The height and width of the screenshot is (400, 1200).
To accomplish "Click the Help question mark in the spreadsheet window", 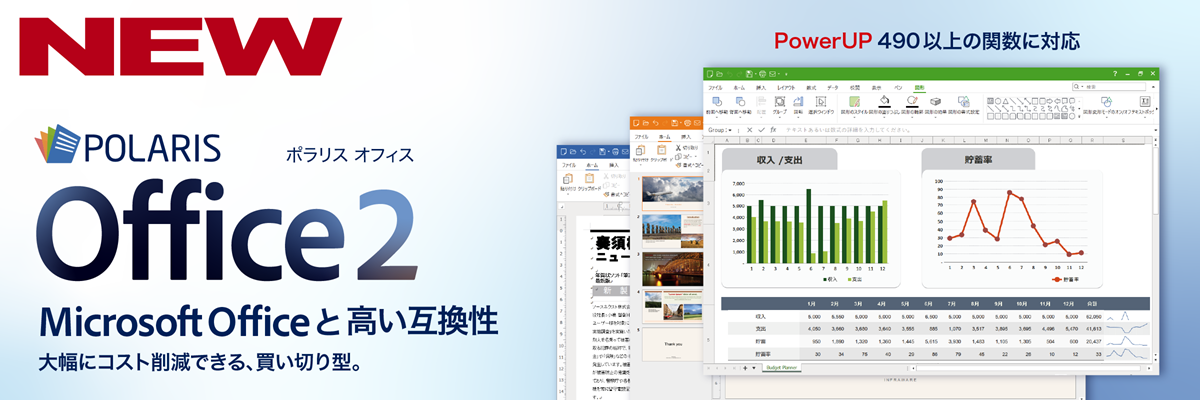I will point(1115,74).
